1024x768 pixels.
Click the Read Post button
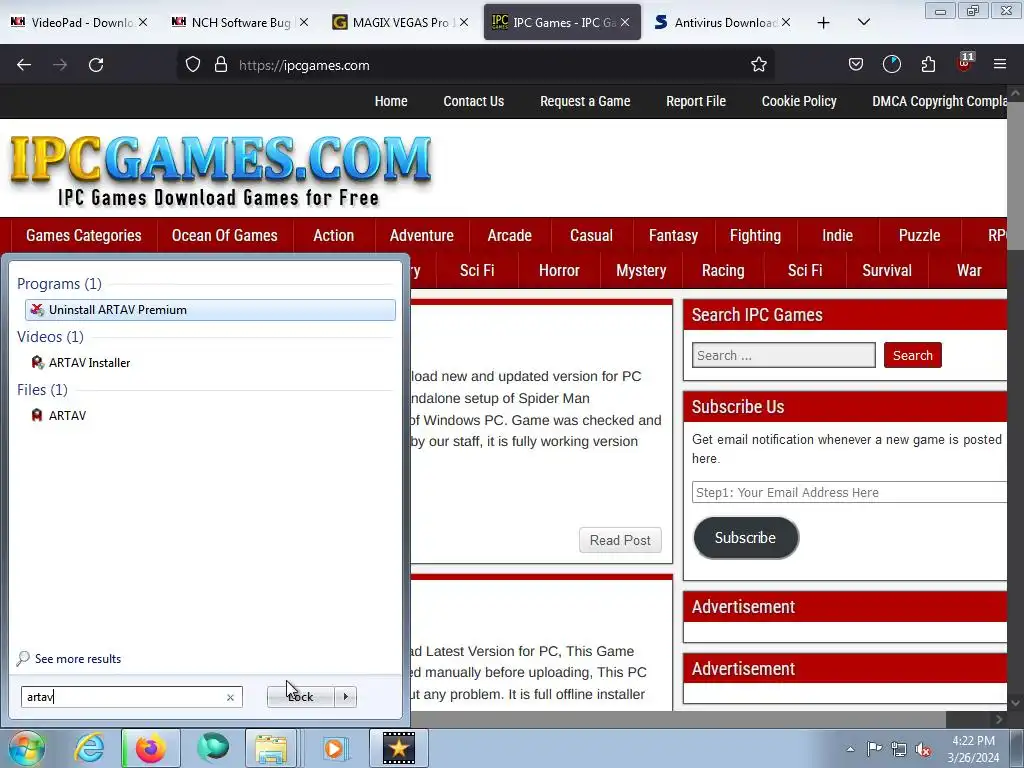(620, 540)
